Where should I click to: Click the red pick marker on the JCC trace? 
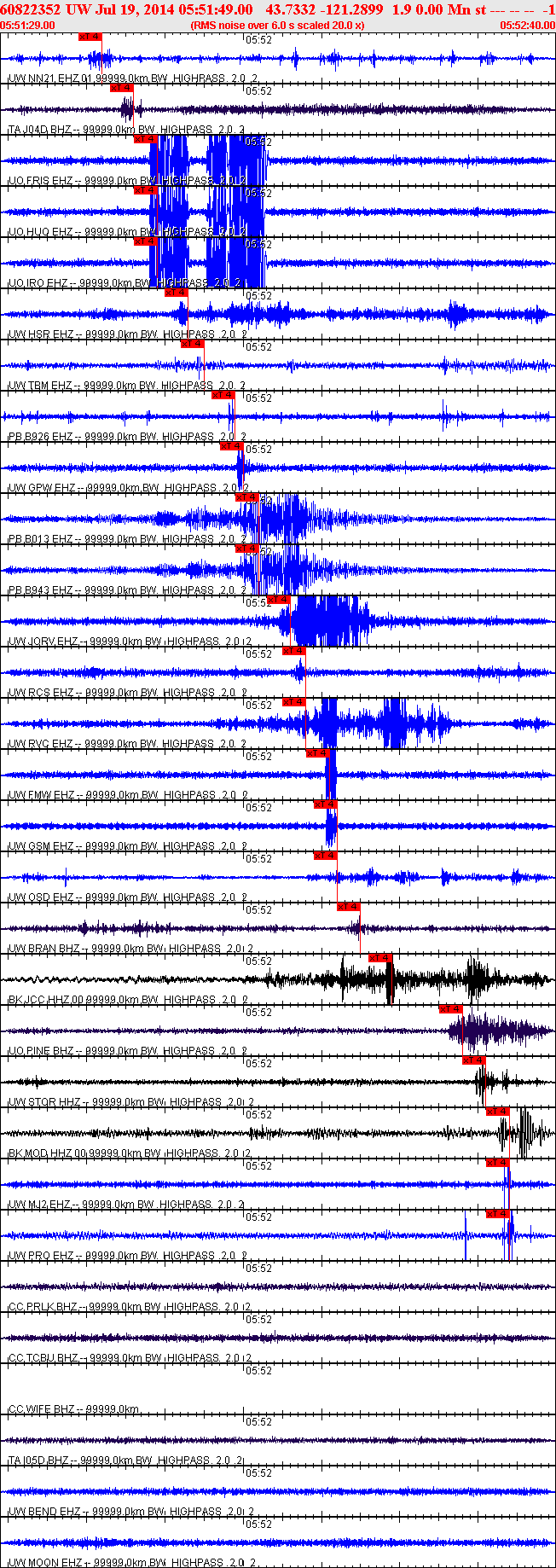tap(379, 958)
